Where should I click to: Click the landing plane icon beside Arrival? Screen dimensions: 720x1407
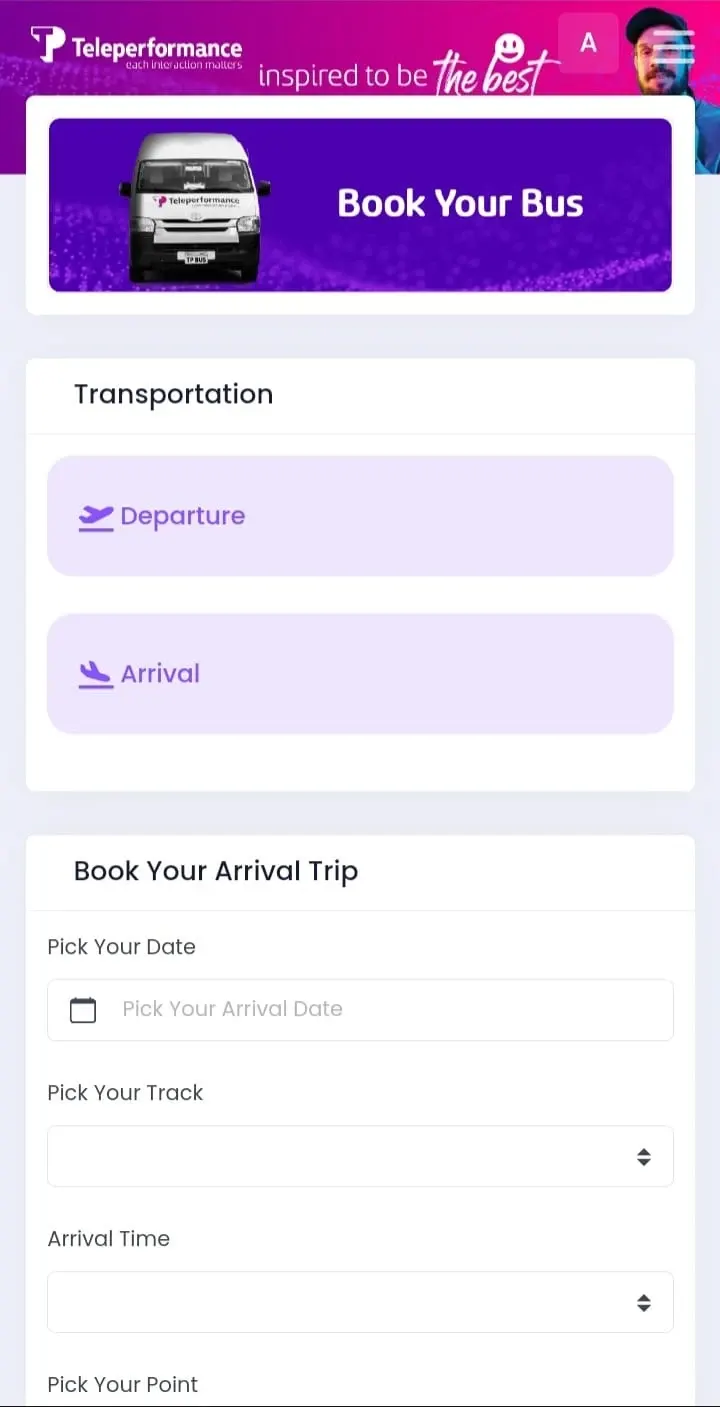click(x=96, y=674)
